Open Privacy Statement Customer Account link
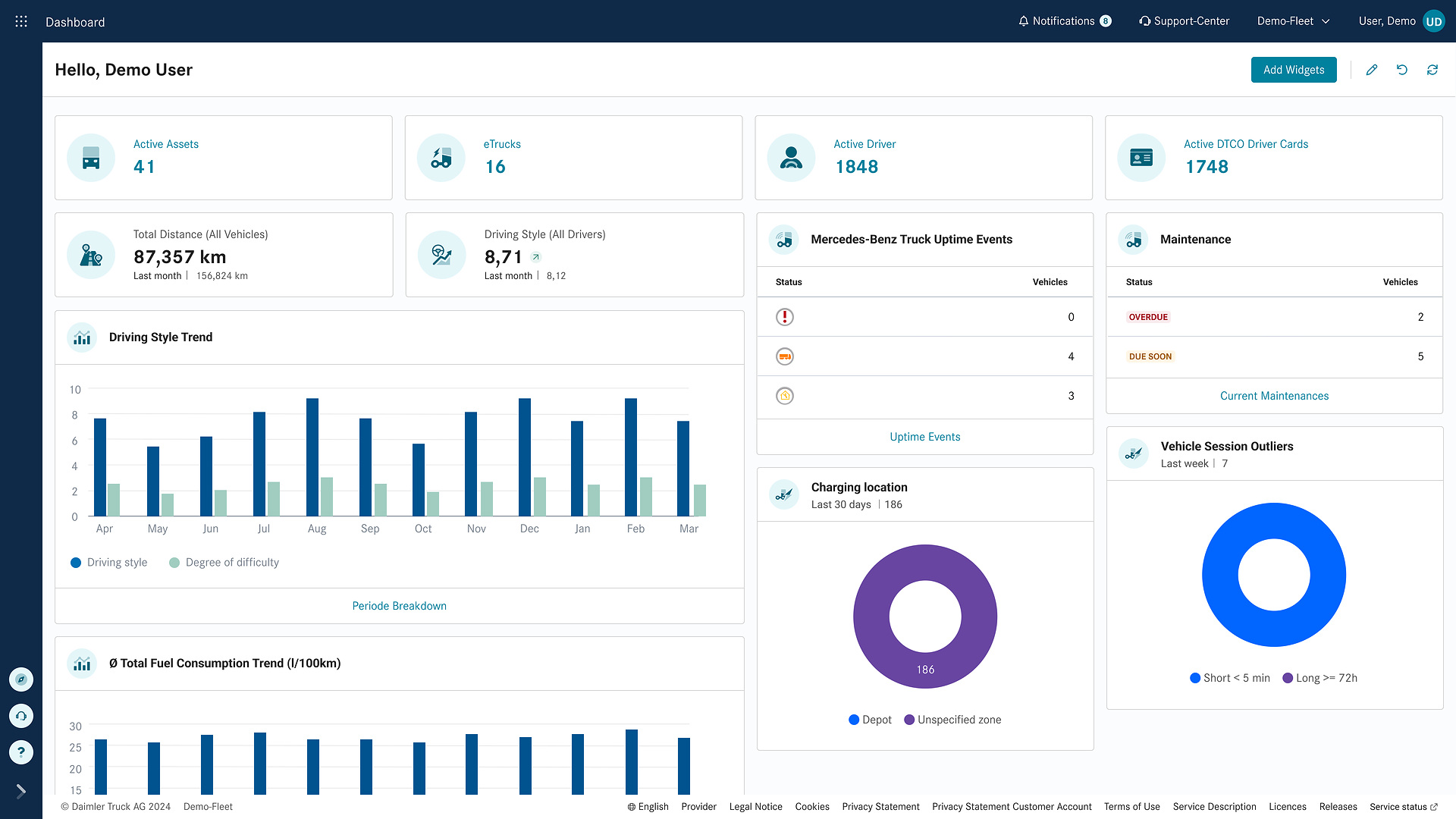The image size is (1456, 819). [1012, 807]
